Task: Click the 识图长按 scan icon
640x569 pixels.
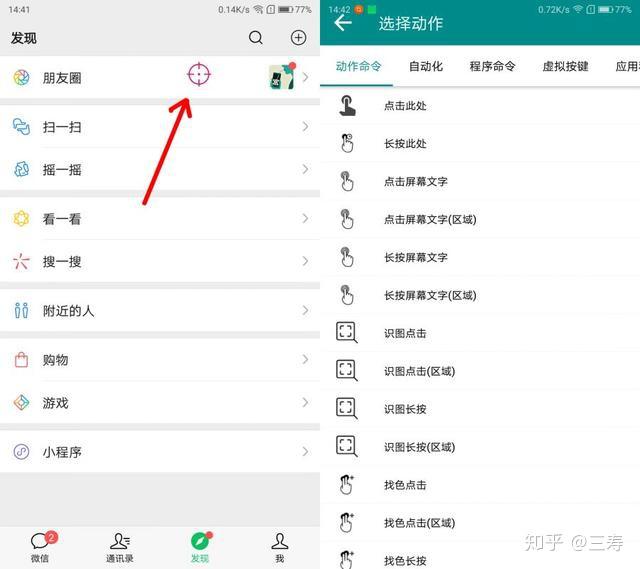Action: click(347, 408)
